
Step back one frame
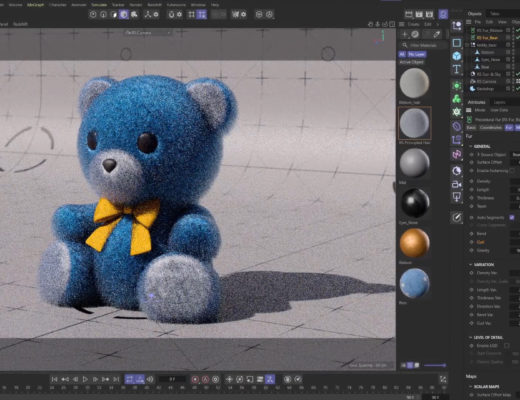[75, 379]
